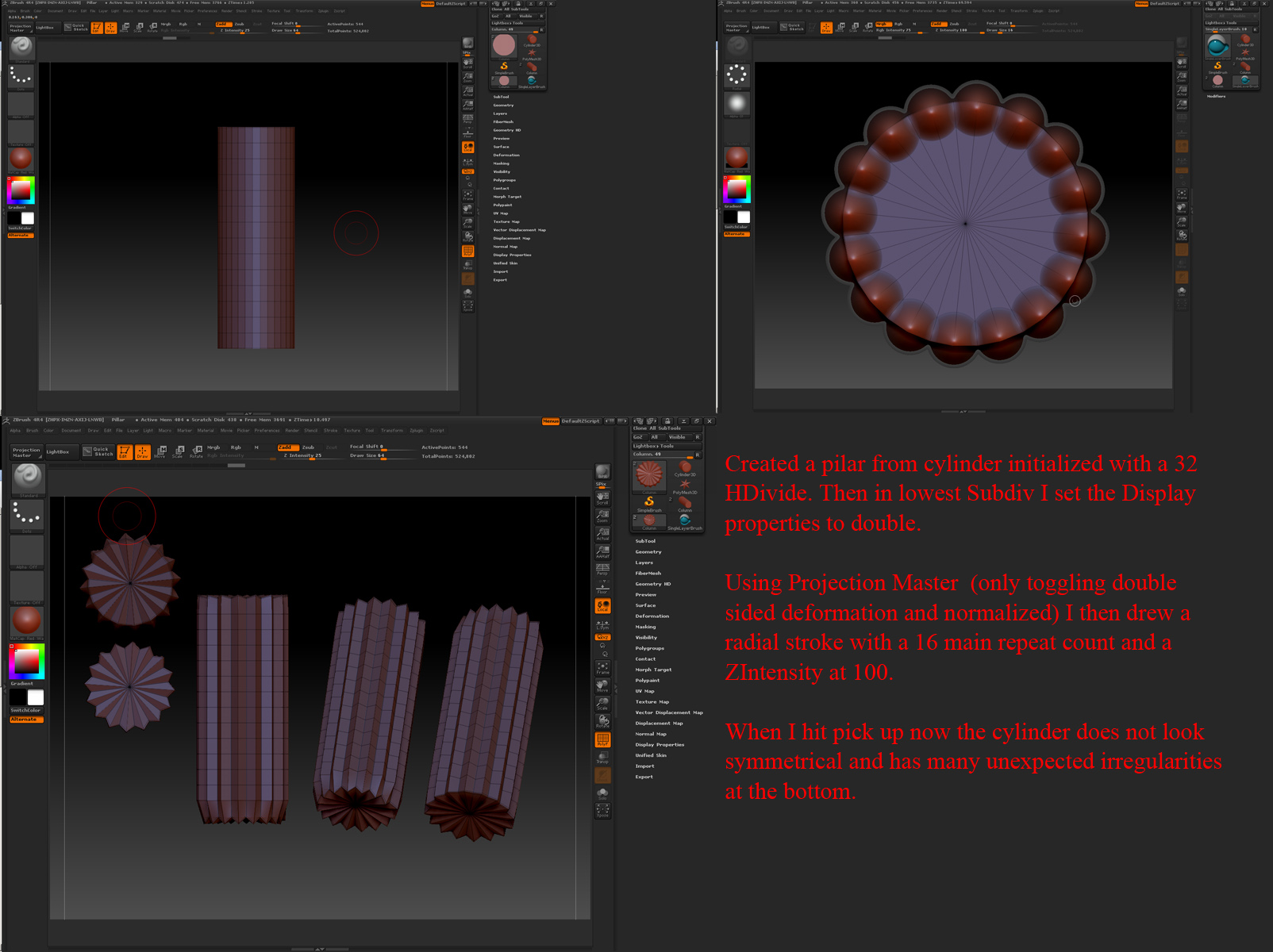Expand Layers subpalette in three-pillar window

[x=644, y=562]
